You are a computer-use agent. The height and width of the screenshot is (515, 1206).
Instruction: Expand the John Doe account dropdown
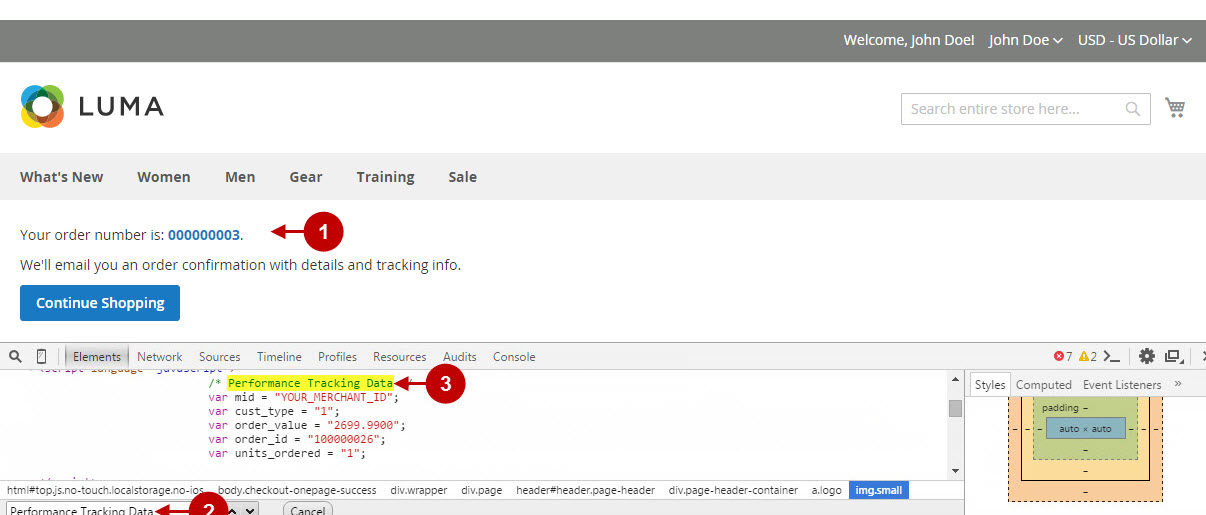[x=1025, y=40]
